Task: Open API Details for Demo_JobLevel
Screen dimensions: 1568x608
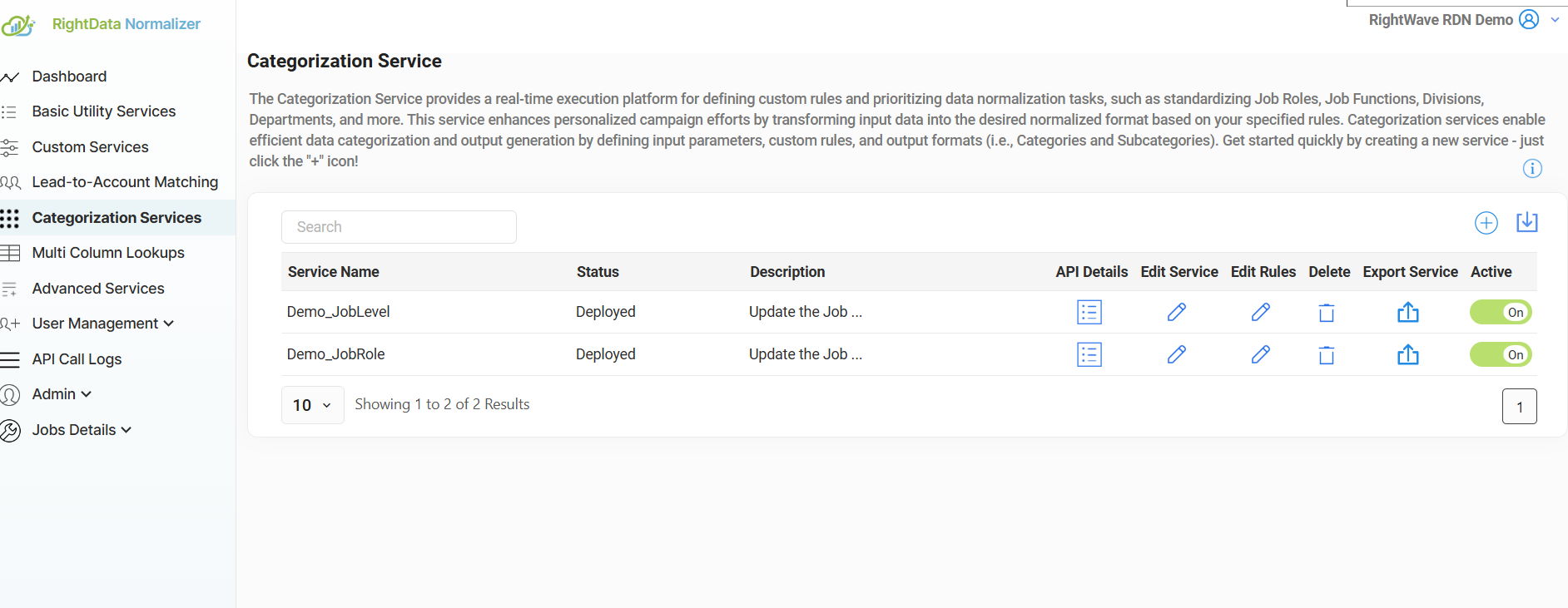Action: (x=1089, y=312)
